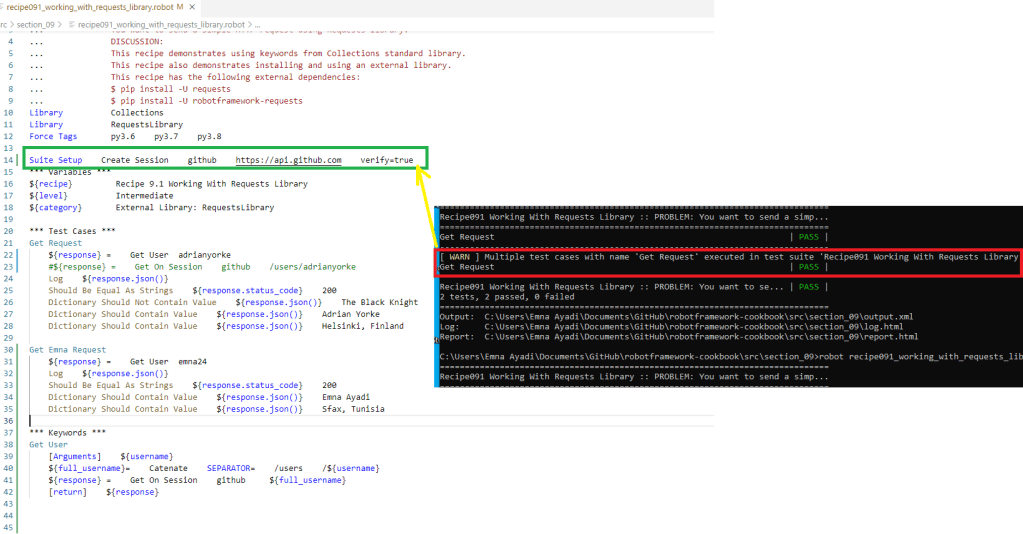Click line number 20 in gutter
Image resolution: width=1023 pixels, height=534 pixels.
click(8, 231)
